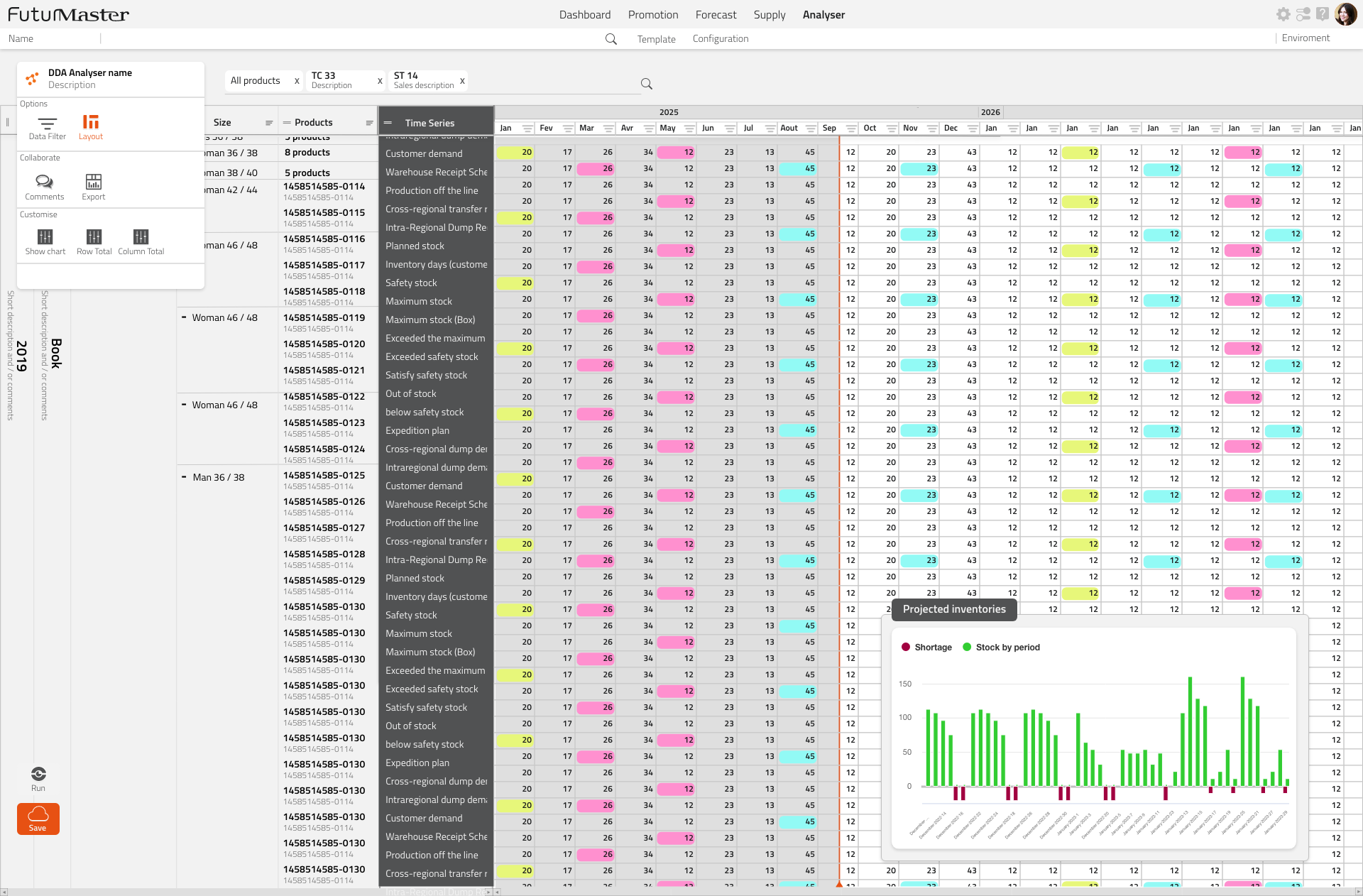Click the Name input field
This screenshot has height=896, width=1363.
coord(50,39)
